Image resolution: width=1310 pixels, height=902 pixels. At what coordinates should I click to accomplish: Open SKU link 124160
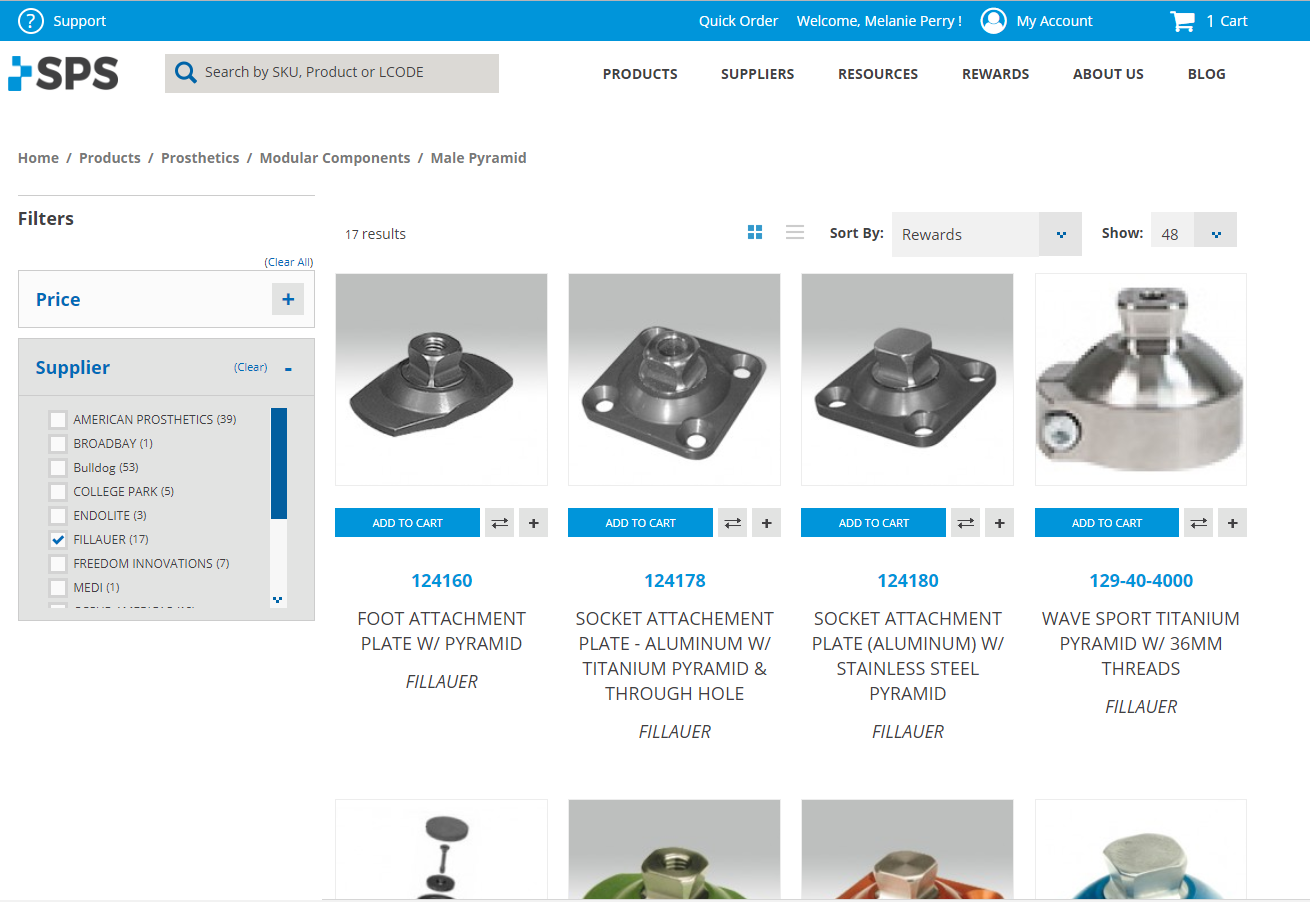pyautogui.click(x=441, y=581)
